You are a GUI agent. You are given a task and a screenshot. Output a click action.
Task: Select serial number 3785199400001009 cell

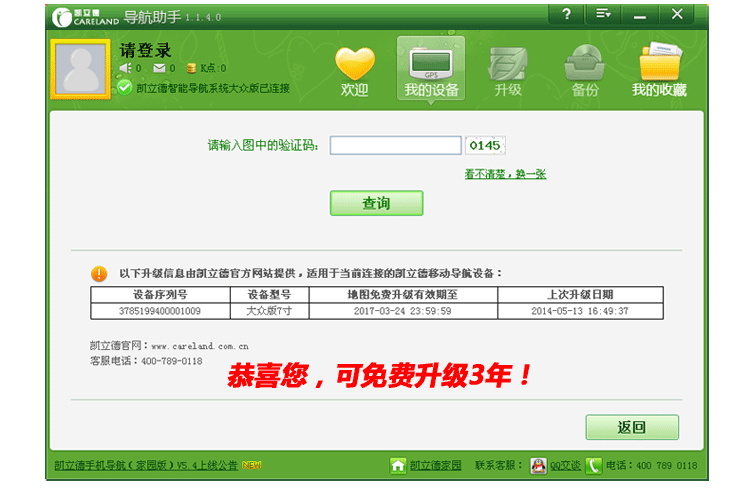[x=160, y=311]
